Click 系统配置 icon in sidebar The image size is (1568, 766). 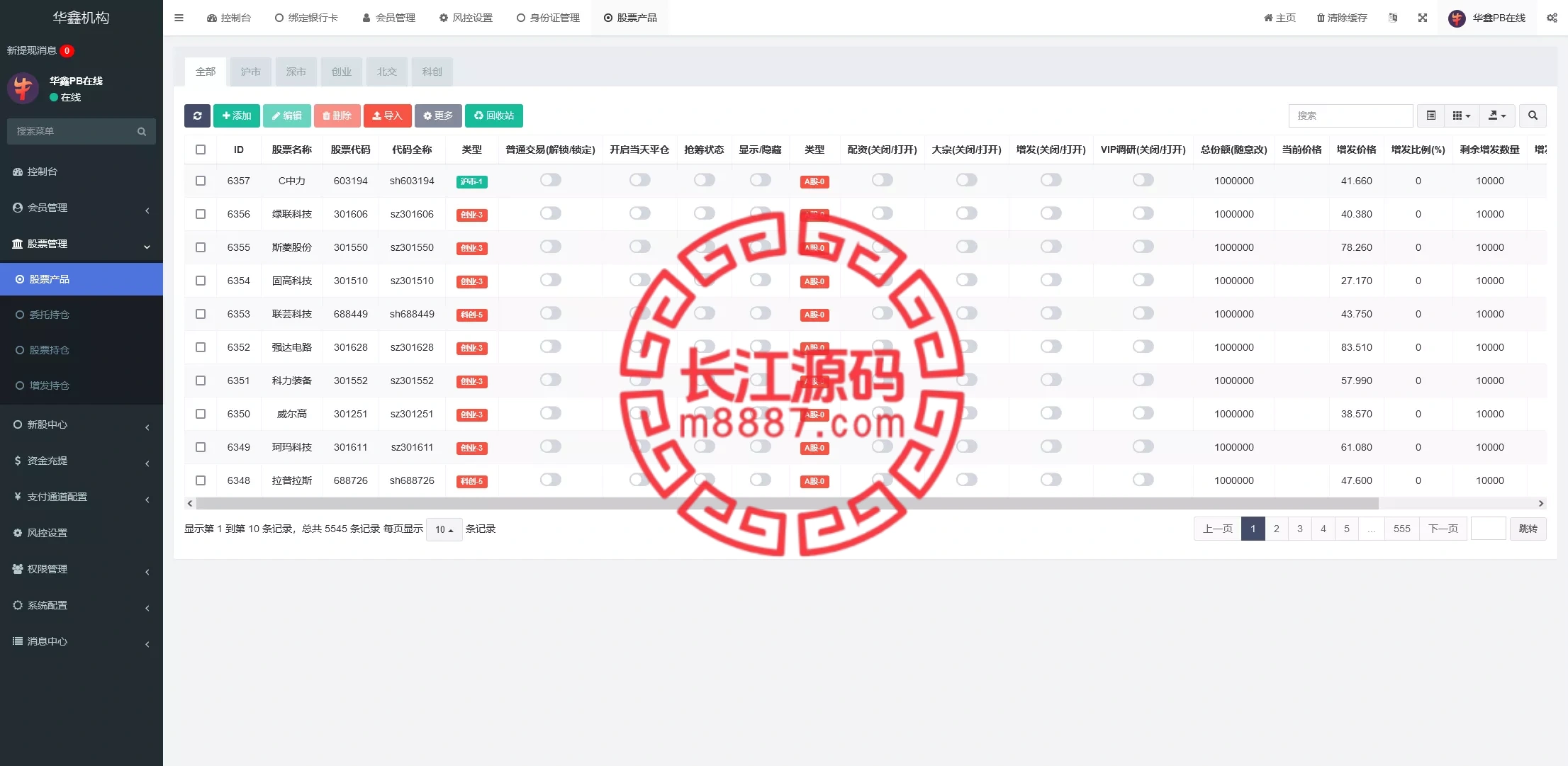pyautogui.click(x=18, y=605)
